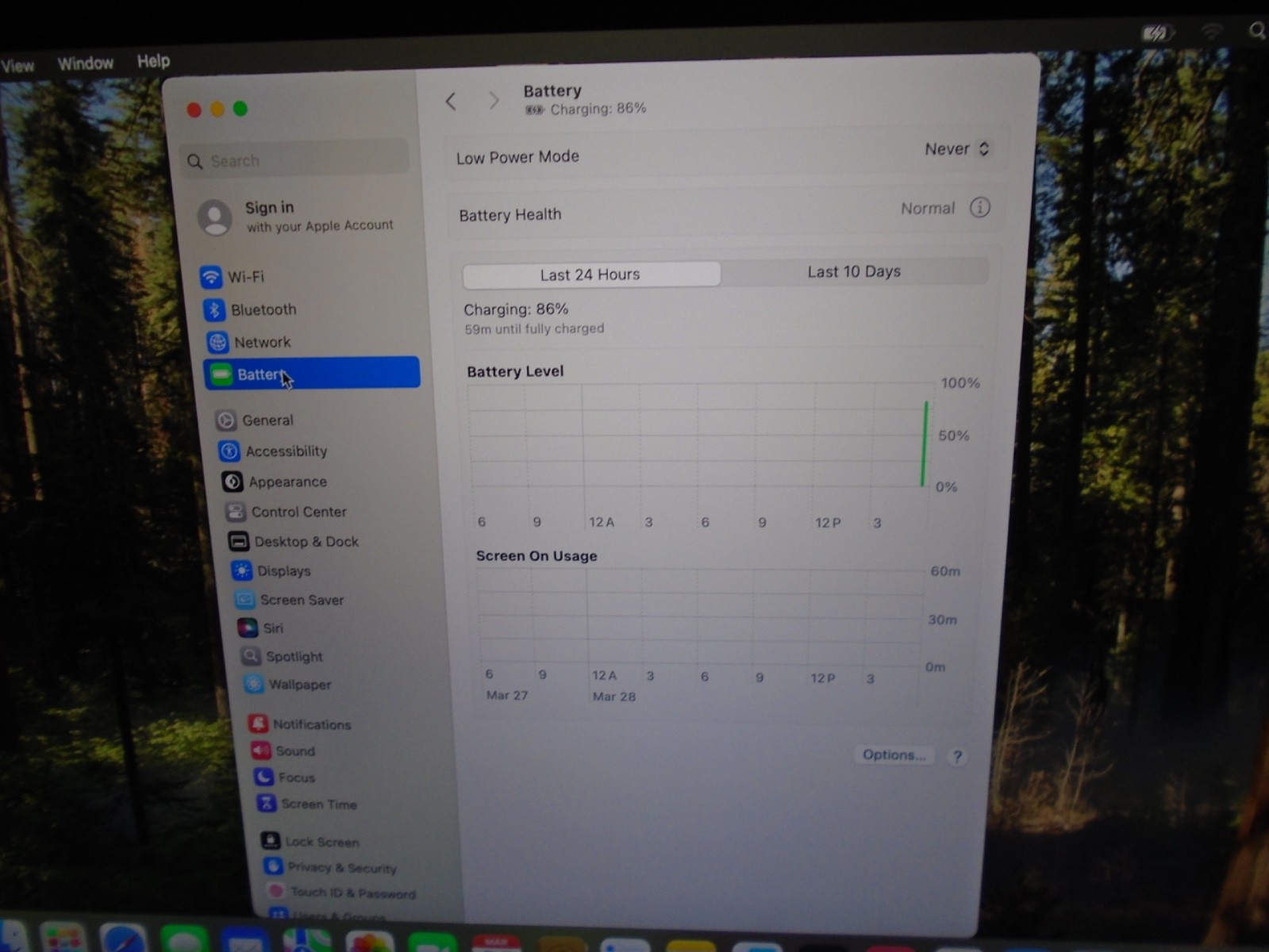
Task: Open Launchpad from the Dock
Action: click(63, 939)
